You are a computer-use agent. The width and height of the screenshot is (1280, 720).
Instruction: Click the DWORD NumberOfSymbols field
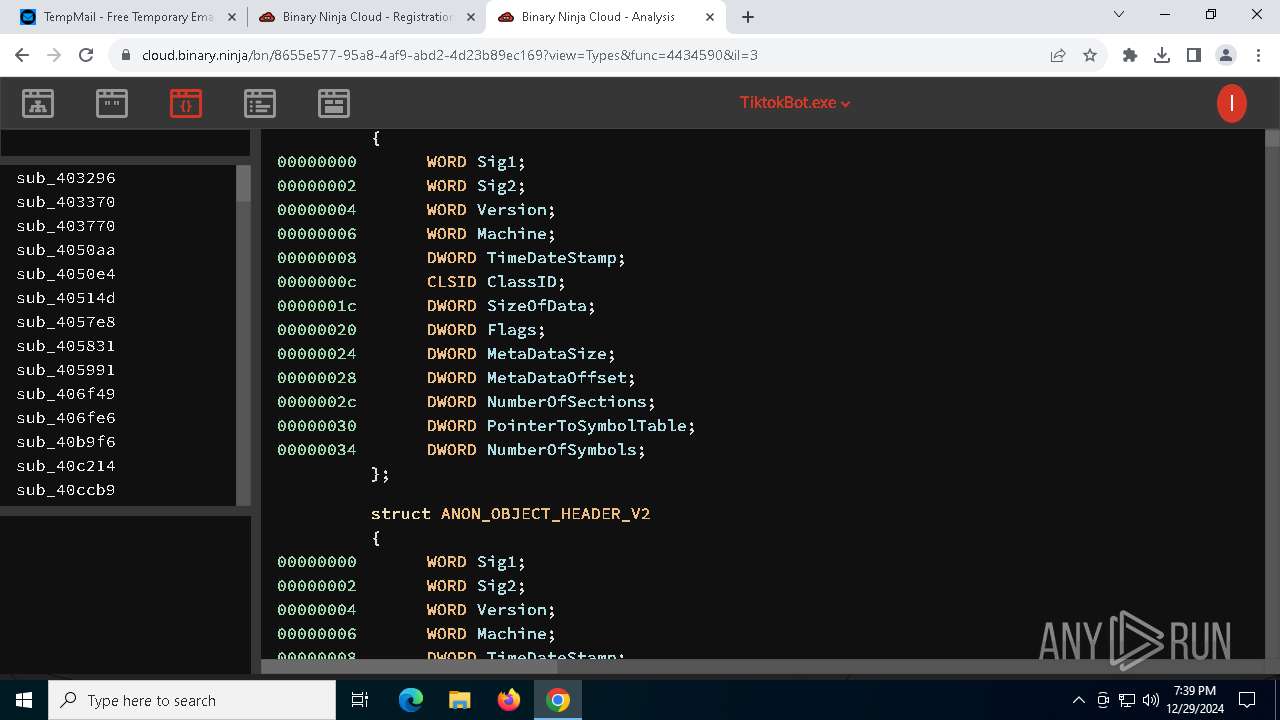click(536, 450)
